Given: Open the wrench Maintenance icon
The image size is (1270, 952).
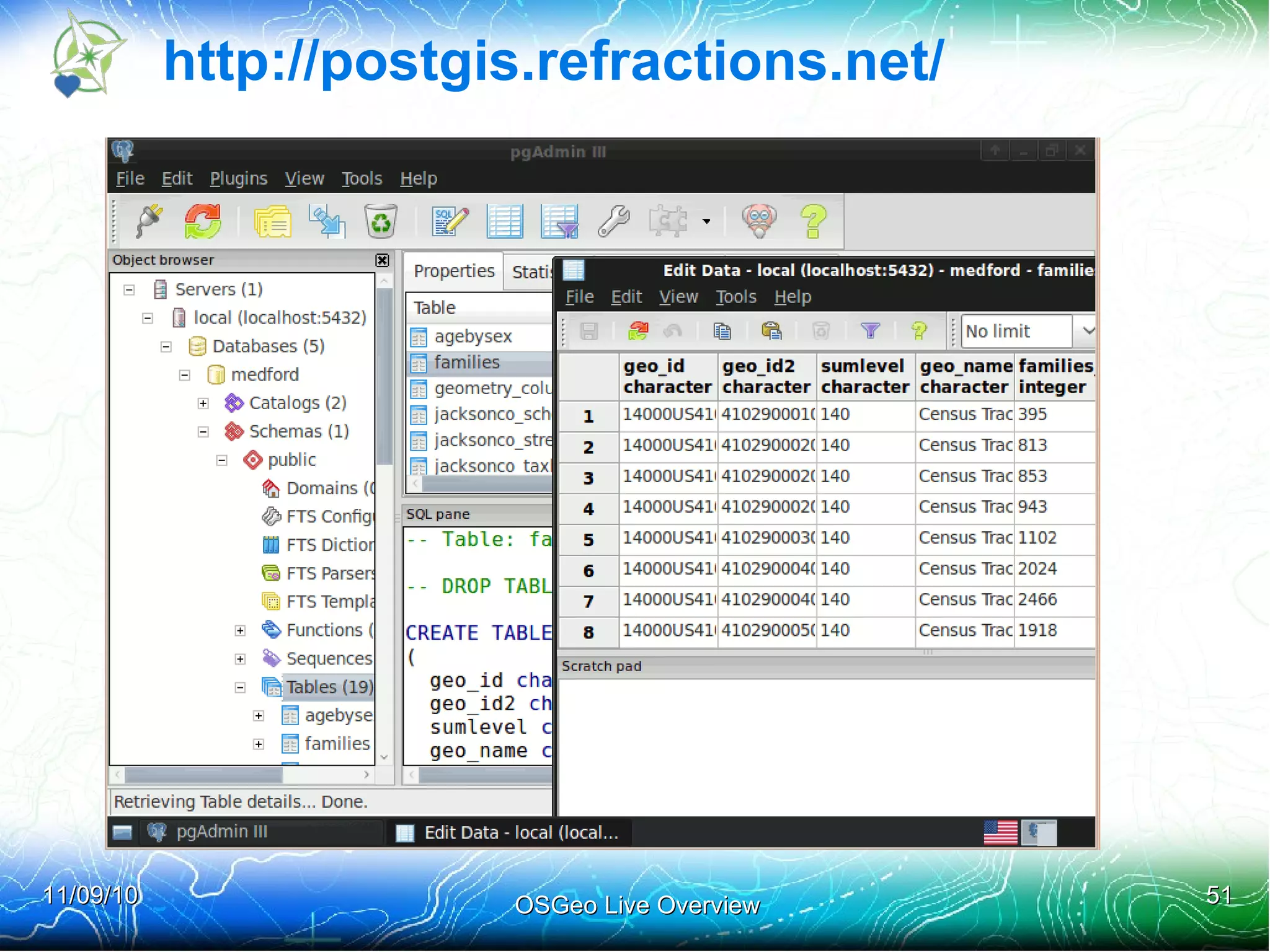Looking at the screenshot, I should pos(614,221).
